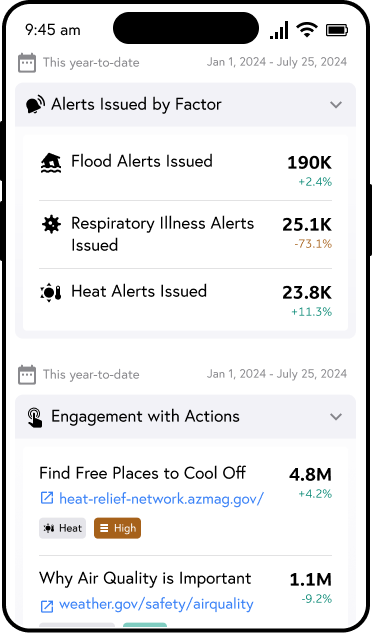The image size is (372, 633).
Task: Click external link icon before heat-relief-network URL
Action: [x=47, y=498]
